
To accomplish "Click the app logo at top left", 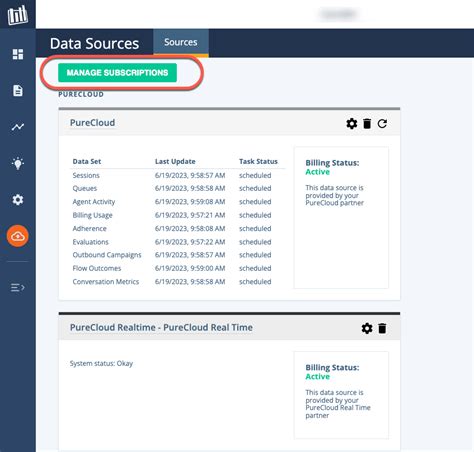I will [x=18, y=15].
